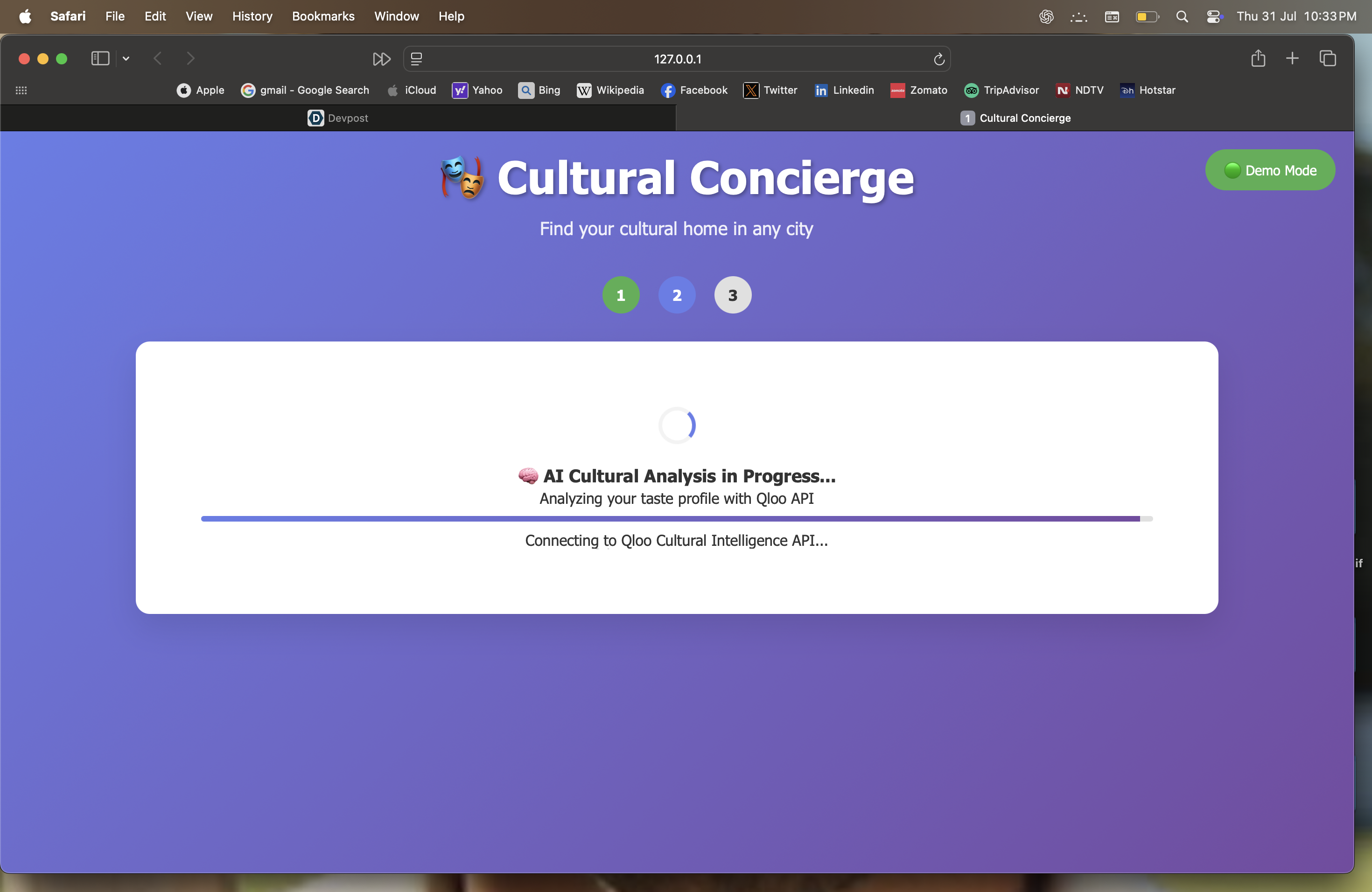Open TripAdvisor bookmark link
The width and height of the screenshot is (1372, 892).
pyautogui.click(x=1001, y=91)
